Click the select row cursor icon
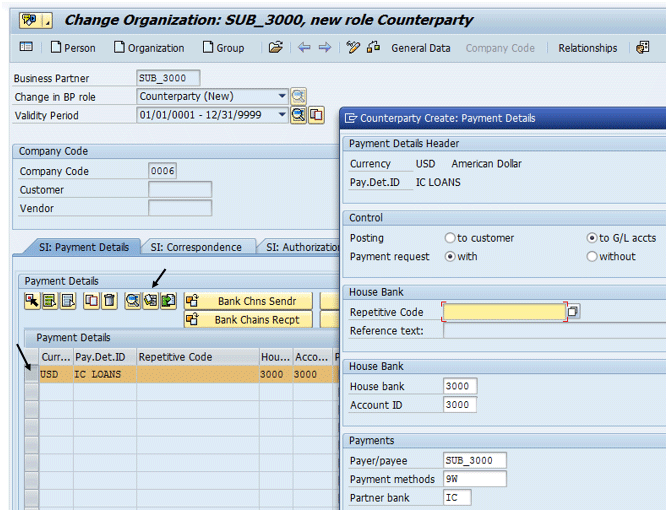This screenshot has width=667, height=511. 32,301
